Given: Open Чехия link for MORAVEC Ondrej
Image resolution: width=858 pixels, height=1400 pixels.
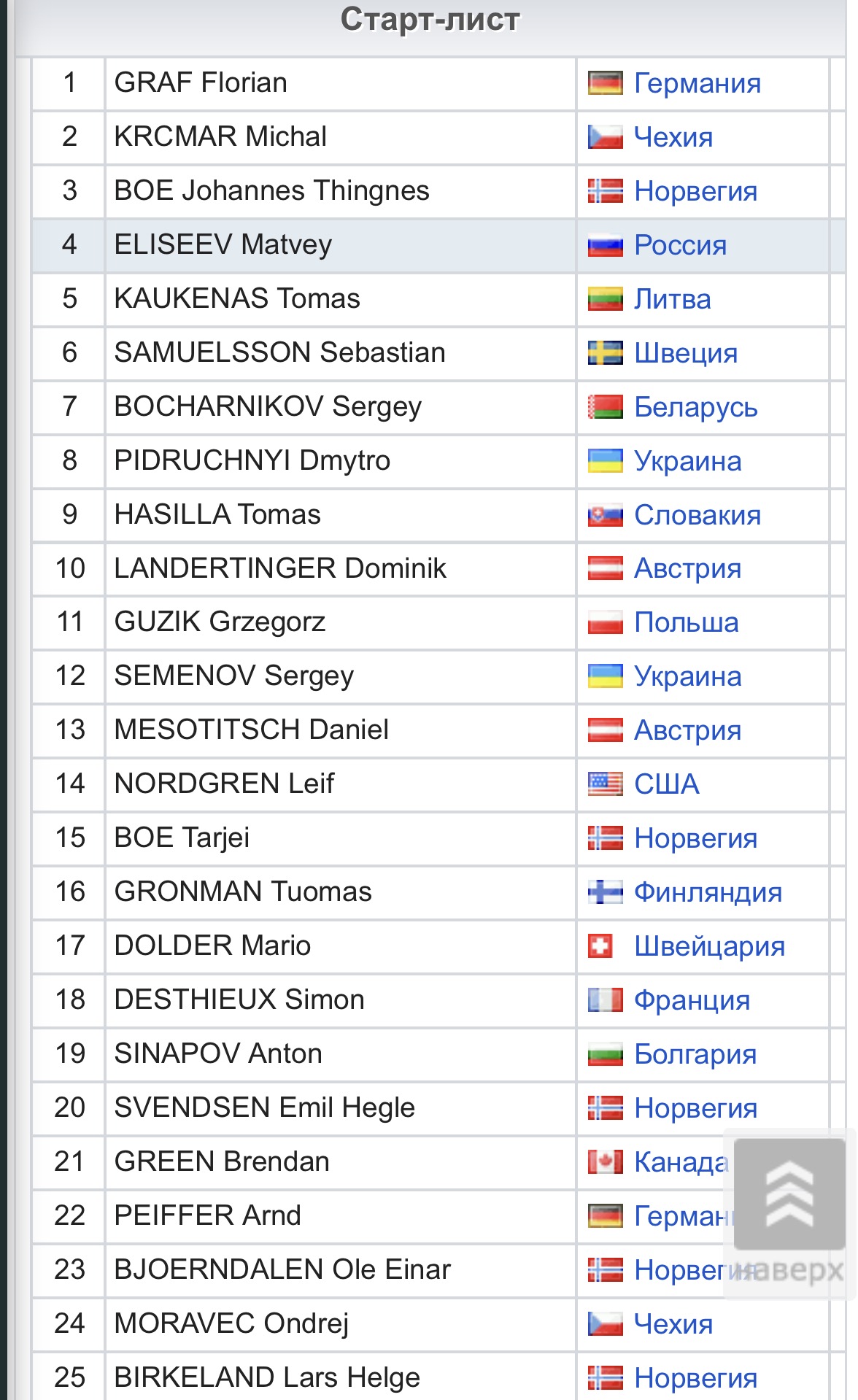Looking at the screenshot, I should pyautogui.click(x=673, y=1324).
